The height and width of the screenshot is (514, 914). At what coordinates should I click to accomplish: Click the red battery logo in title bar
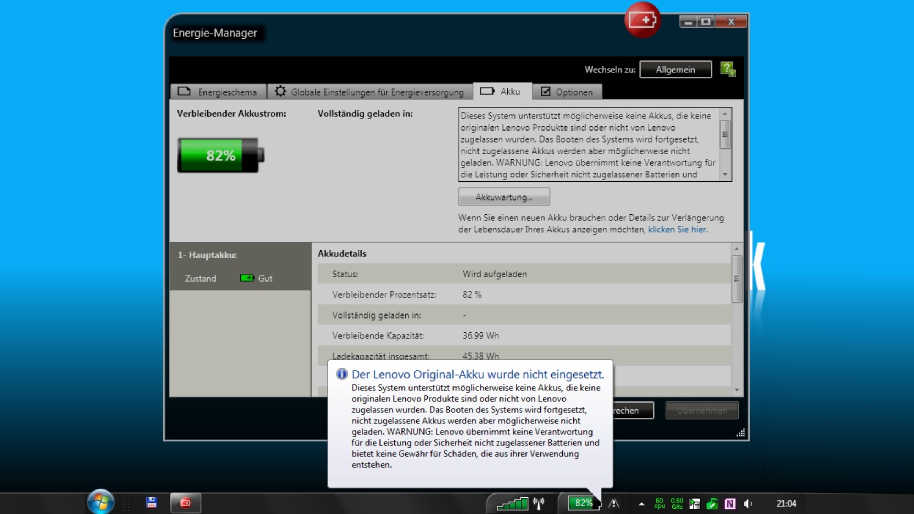coord(642,20)
